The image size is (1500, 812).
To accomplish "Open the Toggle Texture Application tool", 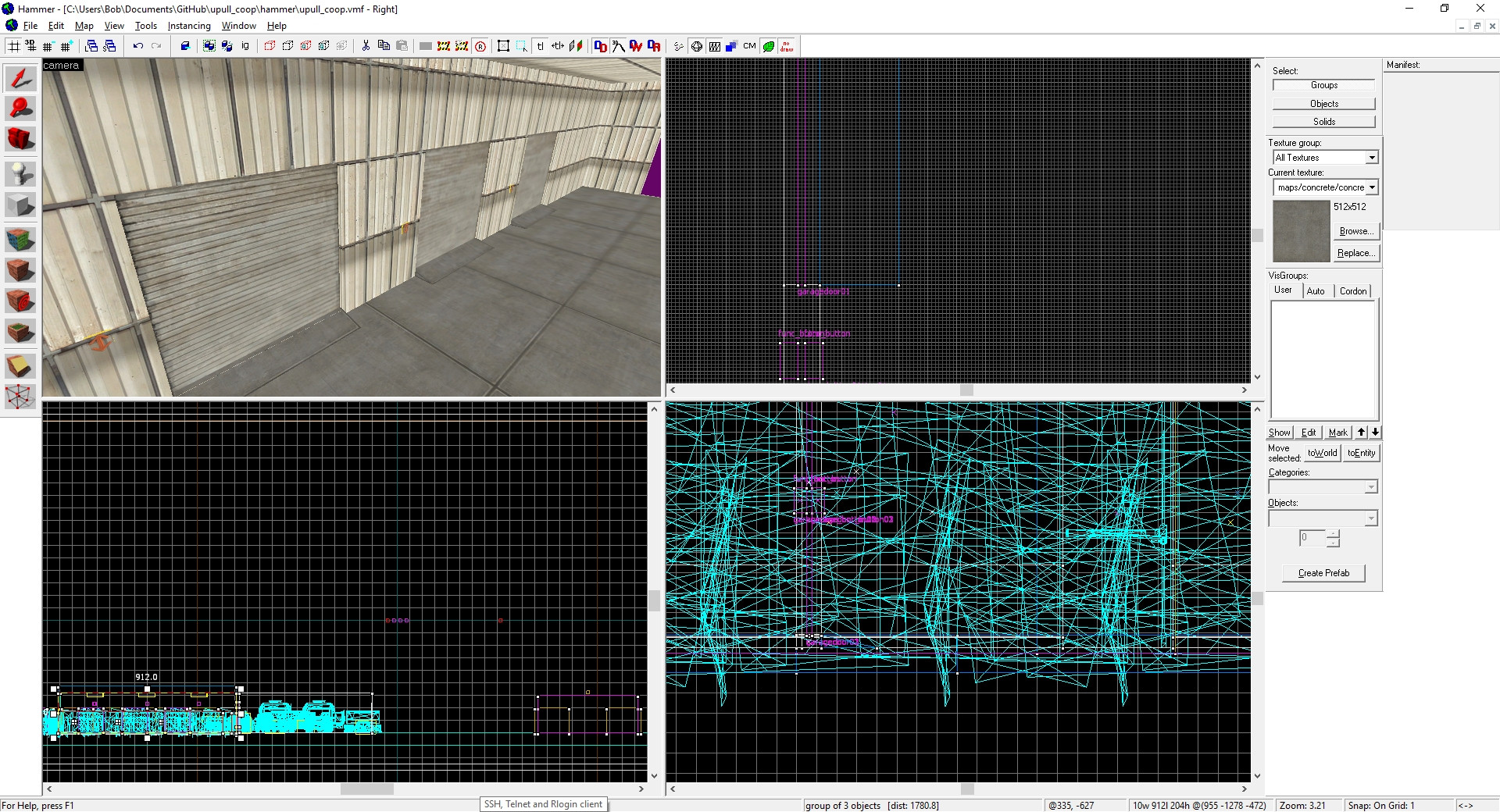I will click(x=20, y=239).
